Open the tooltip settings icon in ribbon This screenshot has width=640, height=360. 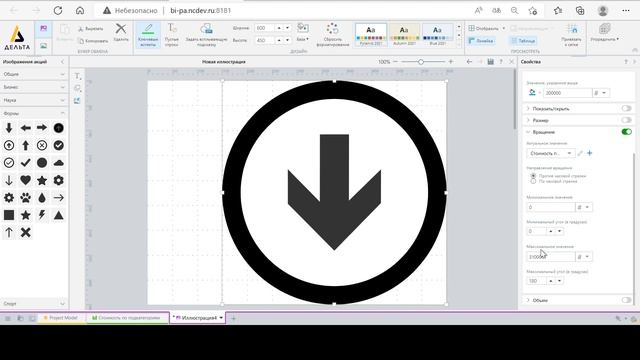[207, 29]
